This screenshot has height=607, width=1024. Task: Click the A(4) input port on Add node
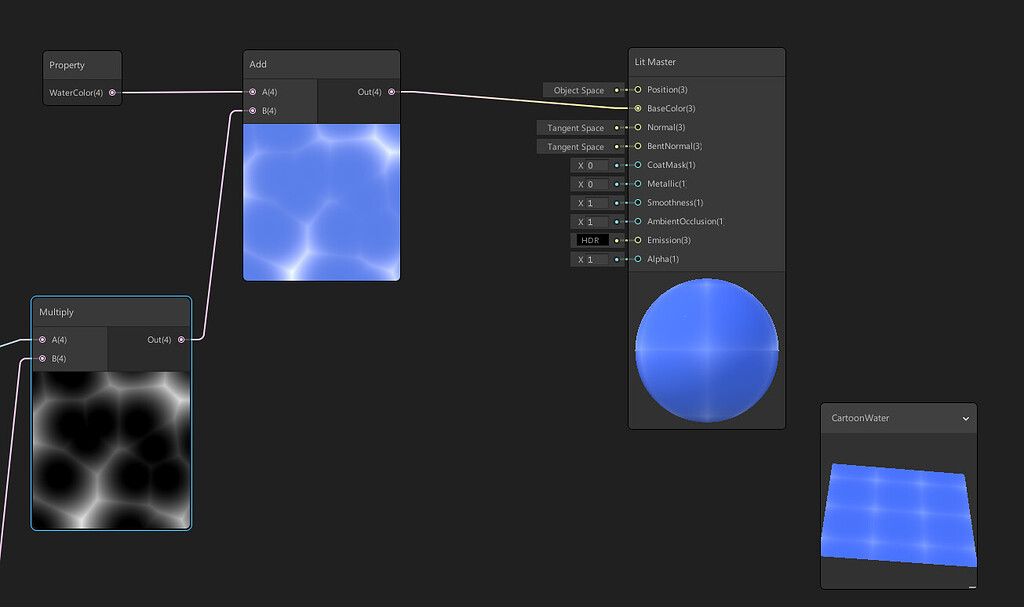pos(252,91)
